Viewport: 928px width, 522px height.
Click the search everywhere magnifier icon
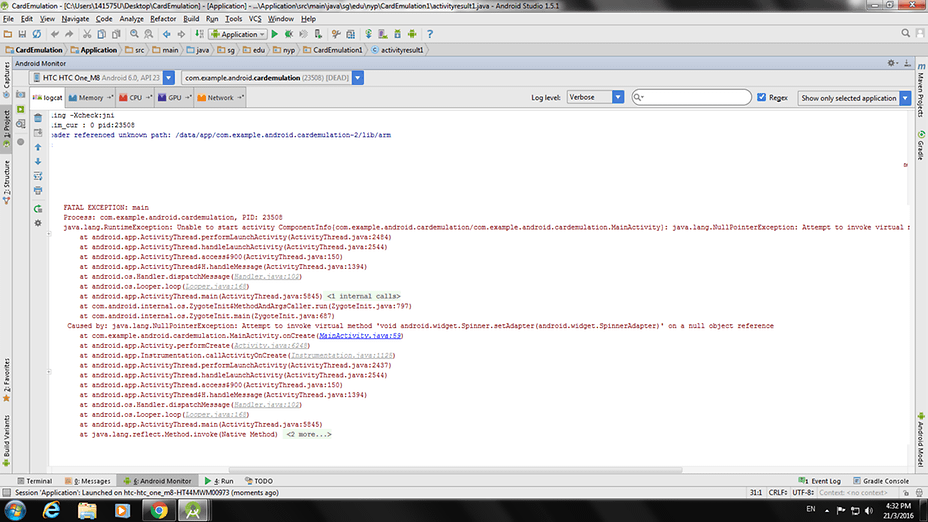pos(906,34)
